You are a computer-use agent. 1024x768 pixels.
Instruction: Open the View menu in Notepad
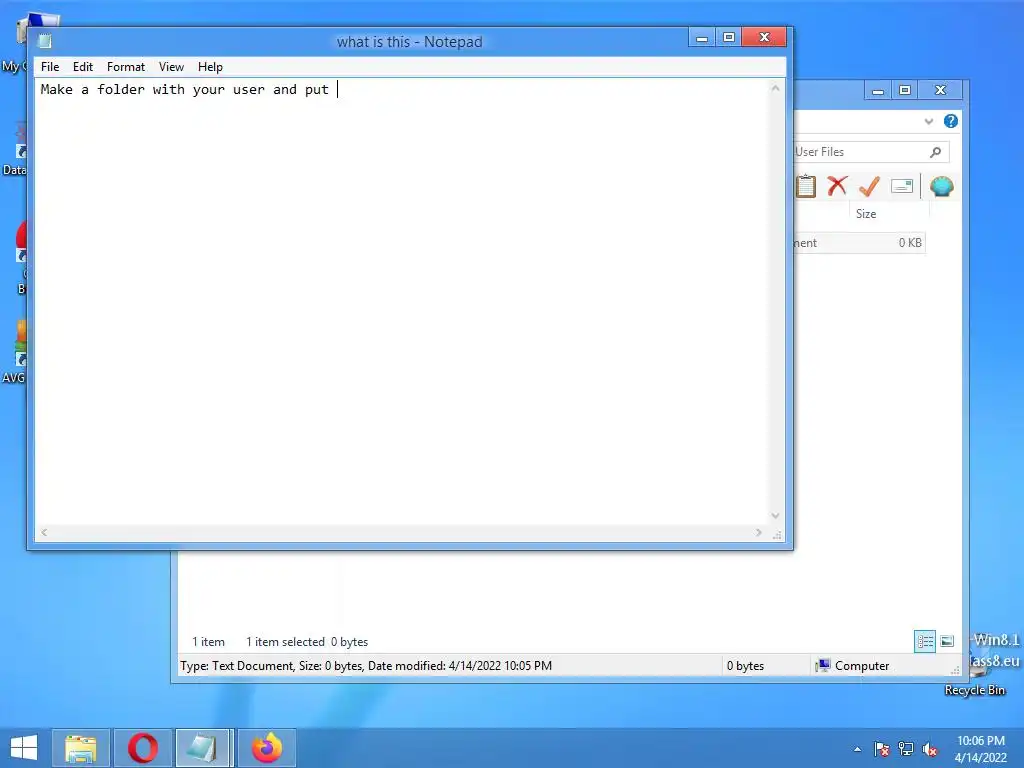[x=171, y=67]
